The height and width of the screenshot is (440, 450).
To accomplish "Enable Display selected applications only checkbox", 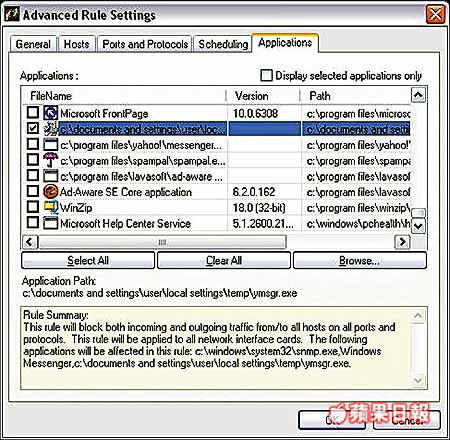I will click(266, 75).
